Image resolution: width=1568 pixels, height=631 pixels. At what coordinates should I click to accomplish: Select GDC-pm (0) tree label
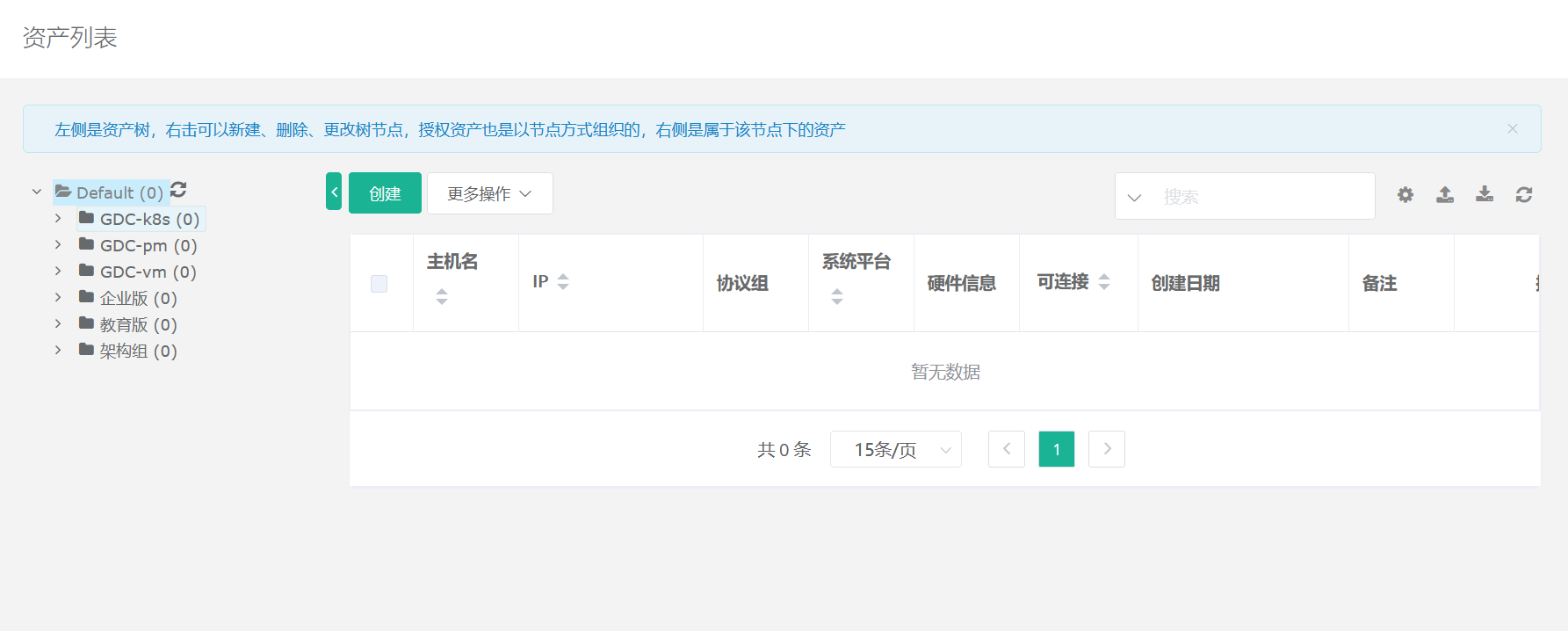(148, 245)
